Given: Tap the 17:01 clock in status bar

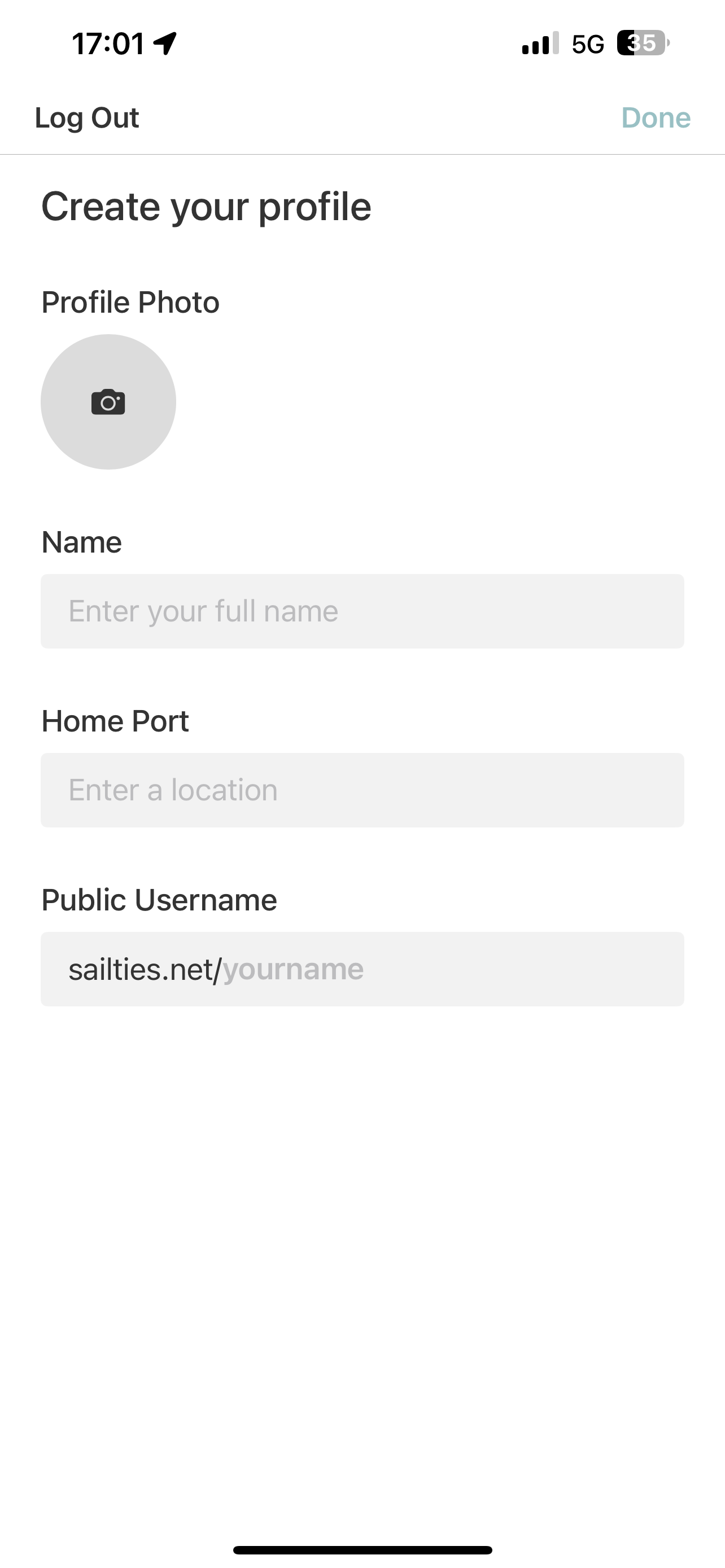Looking at the screenshot, I should (x=108, y=44).
